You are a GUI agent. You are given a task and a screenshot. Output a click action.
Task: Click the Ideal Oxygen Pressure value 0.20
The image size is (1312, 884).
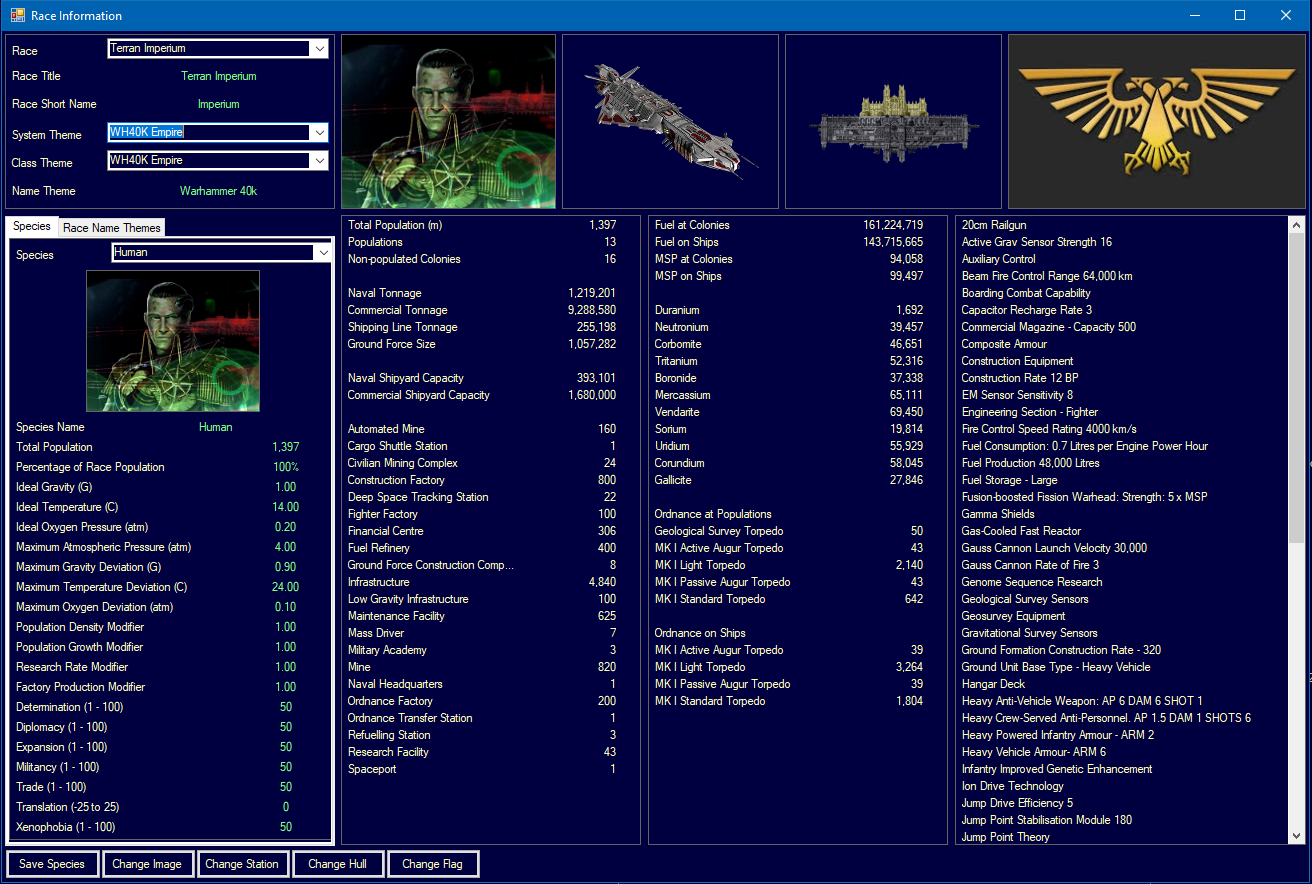[286, 527]
